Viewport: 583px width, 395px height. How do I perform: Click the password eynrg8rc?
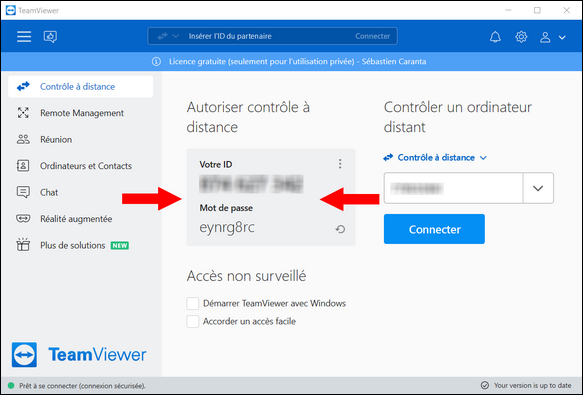pyautogui.click(x=227, y=227)
